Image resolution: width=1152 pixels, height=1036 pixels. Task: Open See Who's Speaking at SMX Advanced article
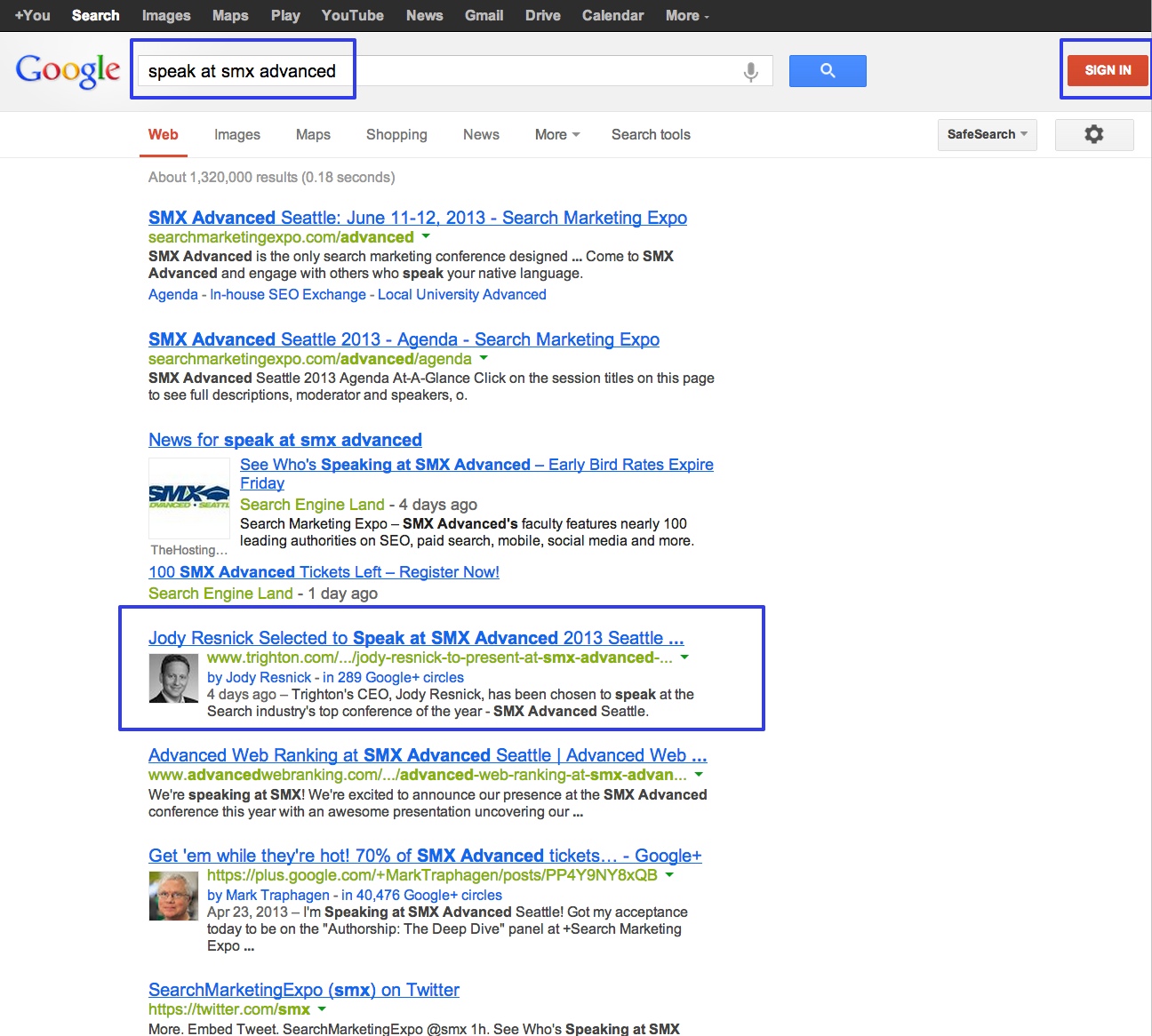pyautogui.click(x=476, y=474)
